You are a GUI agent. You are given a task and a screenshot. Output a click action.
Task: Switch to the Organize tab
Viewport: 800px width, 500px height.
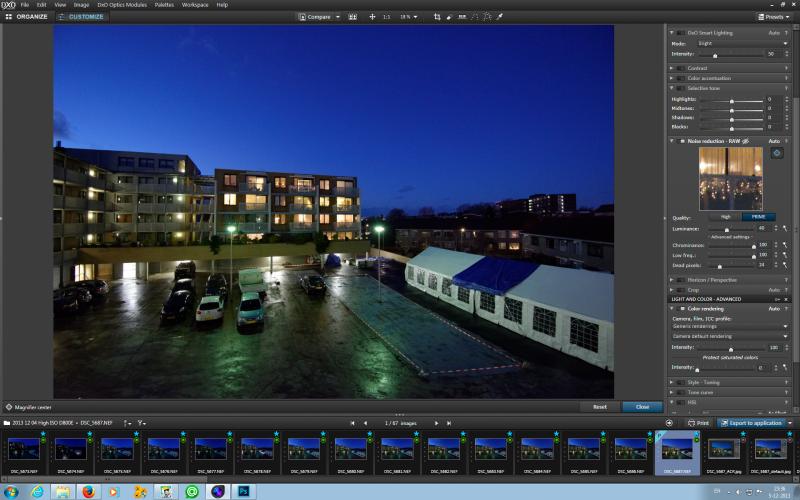(27, 17)
